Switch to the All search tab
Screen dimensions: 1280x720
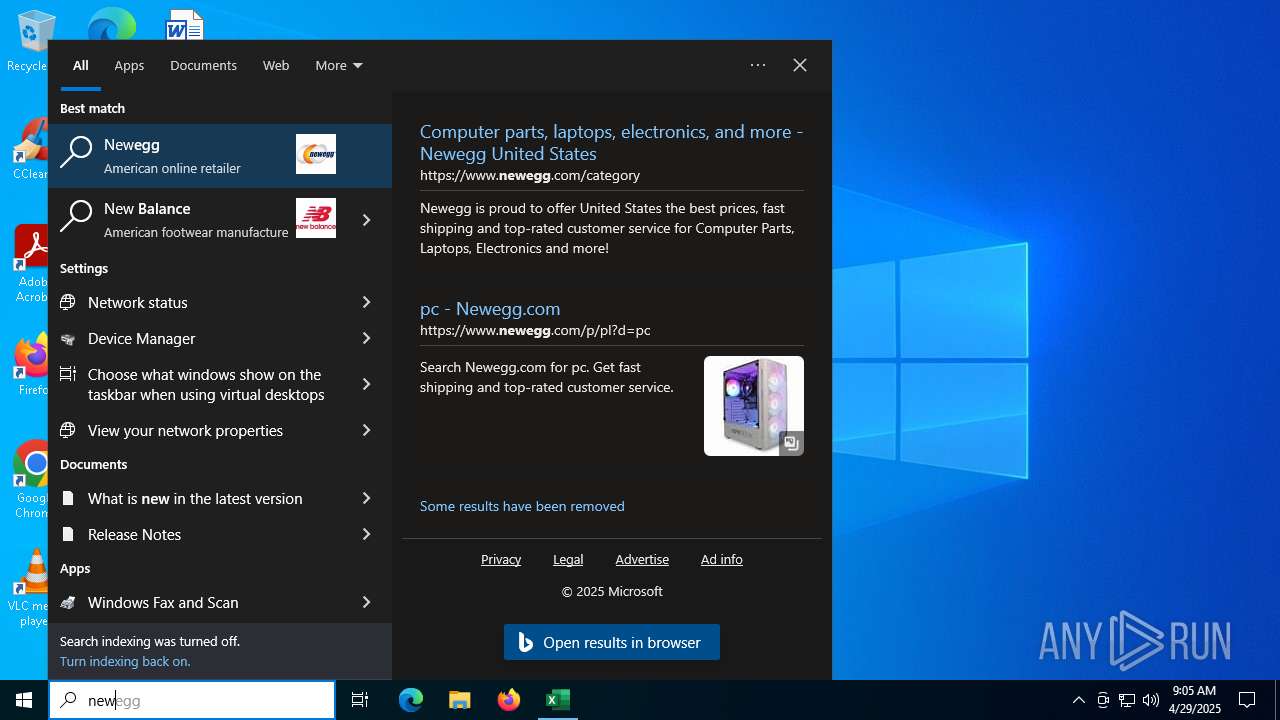point(81,65)
